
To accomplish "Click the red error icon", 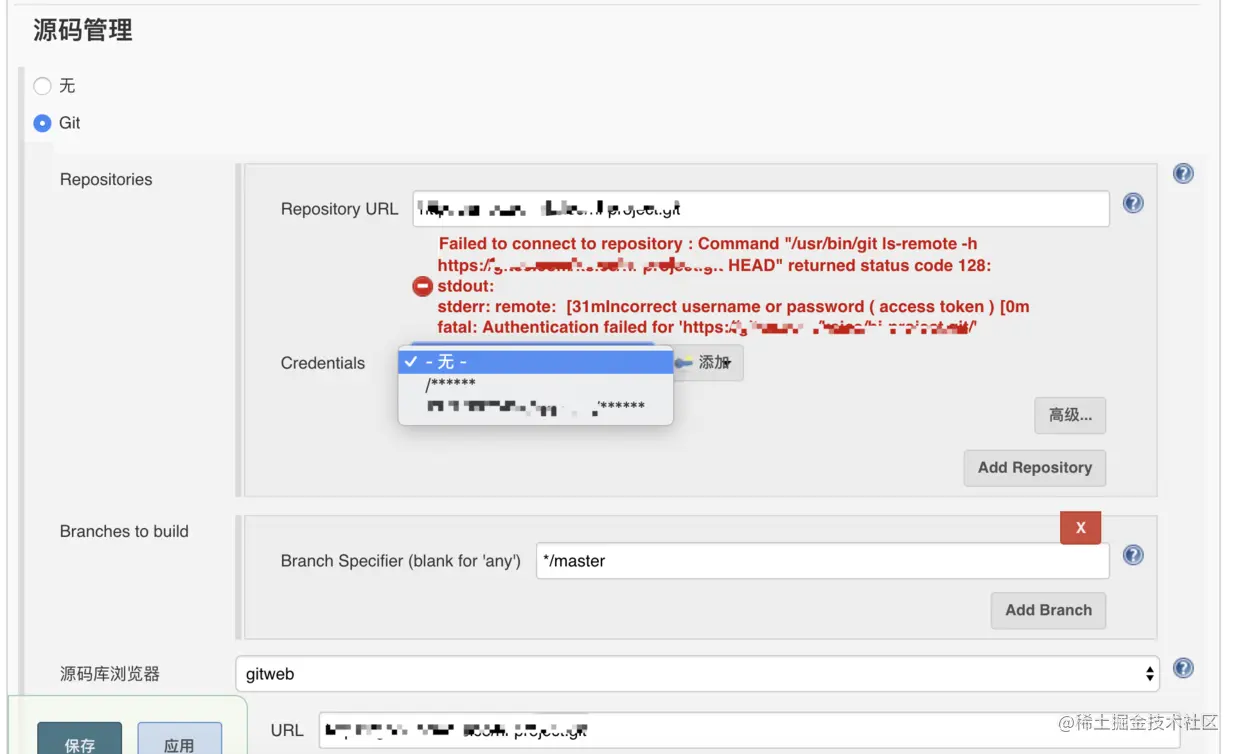I will coord(422,287).
